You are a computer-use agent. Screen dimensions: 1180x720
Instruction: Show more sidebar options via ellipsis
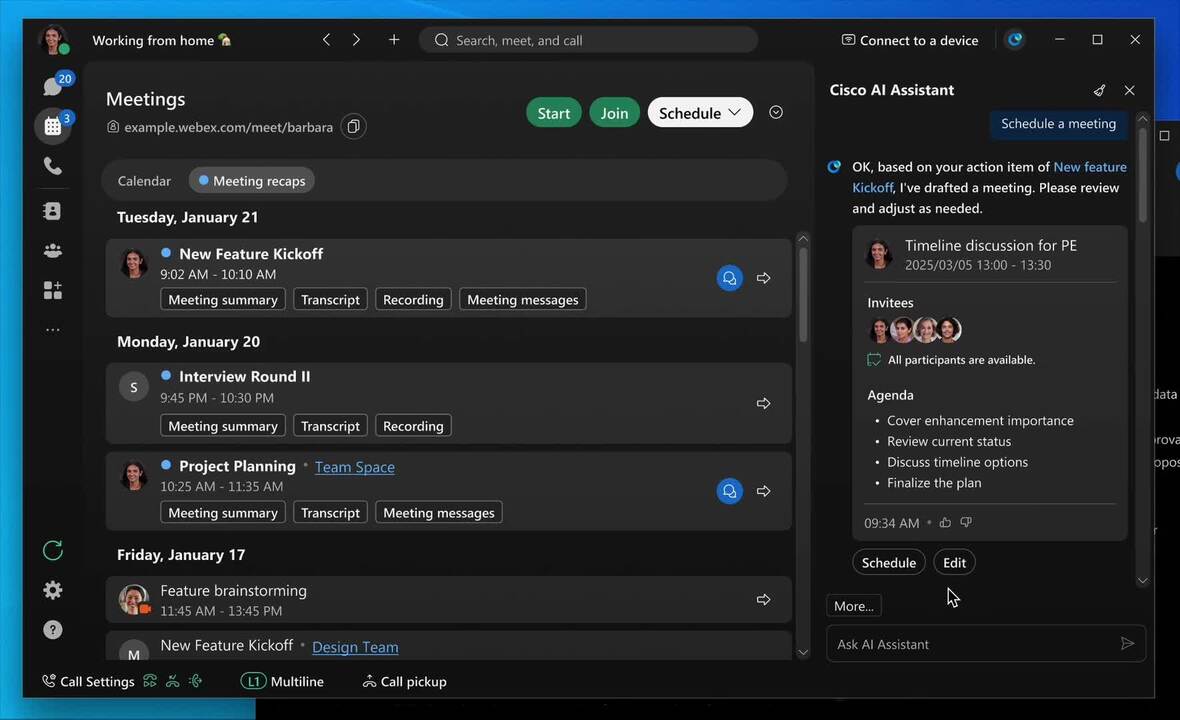pyautogui.click(x=53, y=330)
